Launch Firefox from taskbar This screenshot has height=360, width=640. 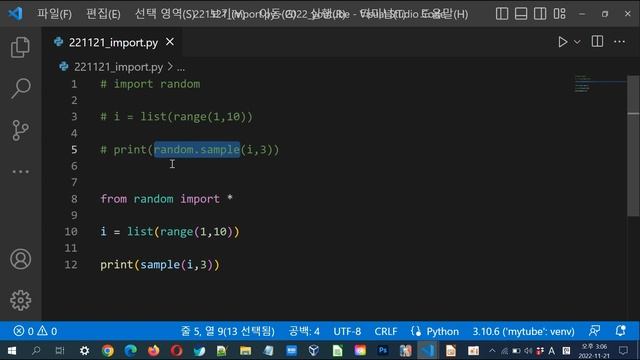[x=153, y=351]
